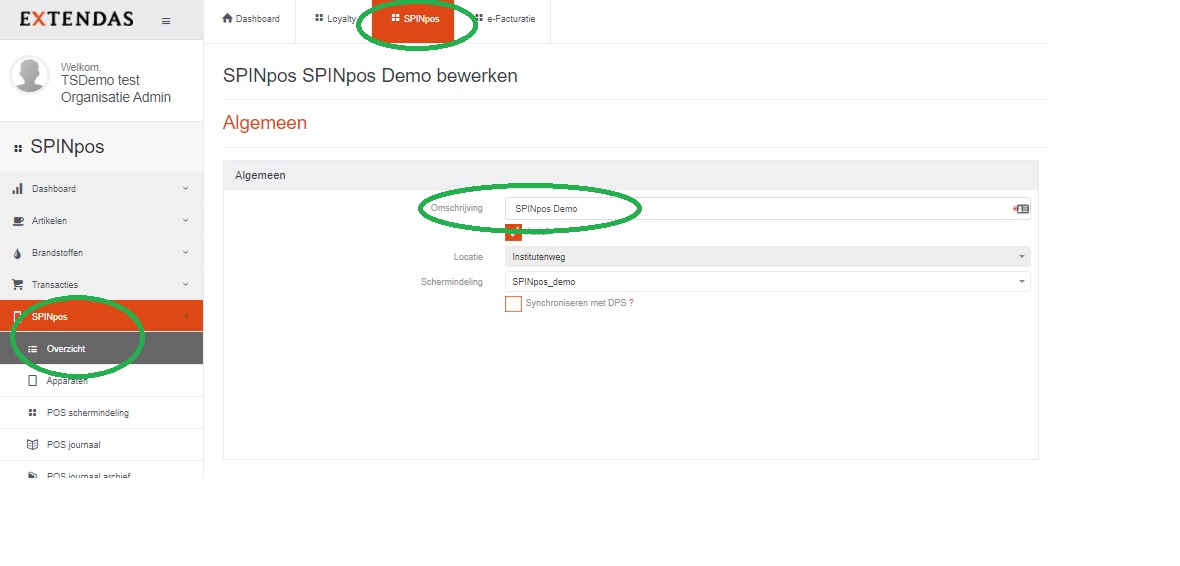Expand the Dashboard sidebar chevron

pos(185,188)
